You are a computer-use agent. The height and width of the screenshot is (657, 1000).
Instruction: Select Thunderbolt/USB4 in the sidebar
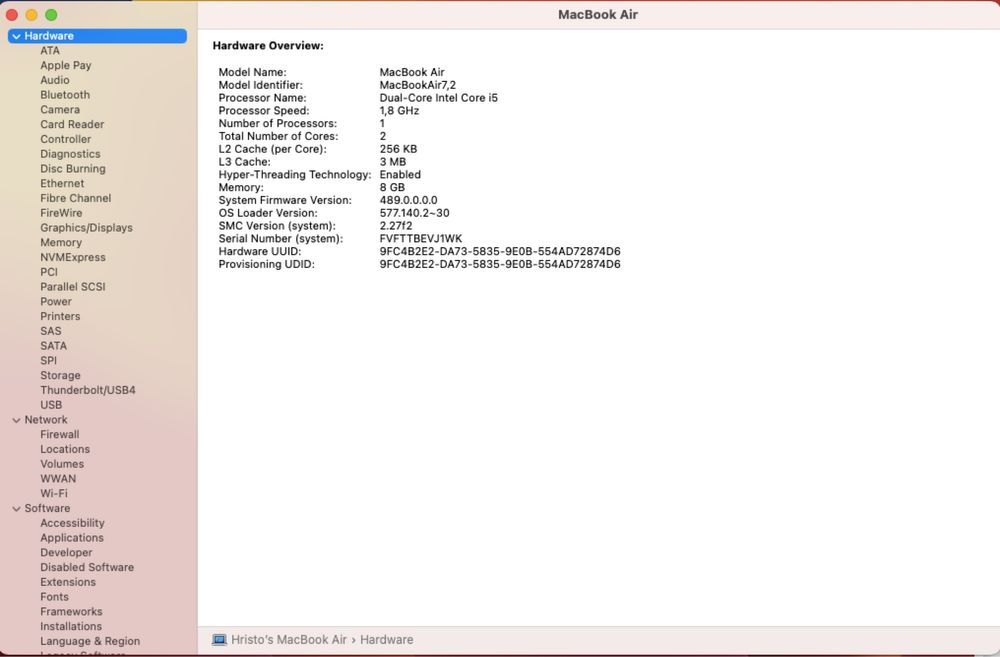[88, 390]
